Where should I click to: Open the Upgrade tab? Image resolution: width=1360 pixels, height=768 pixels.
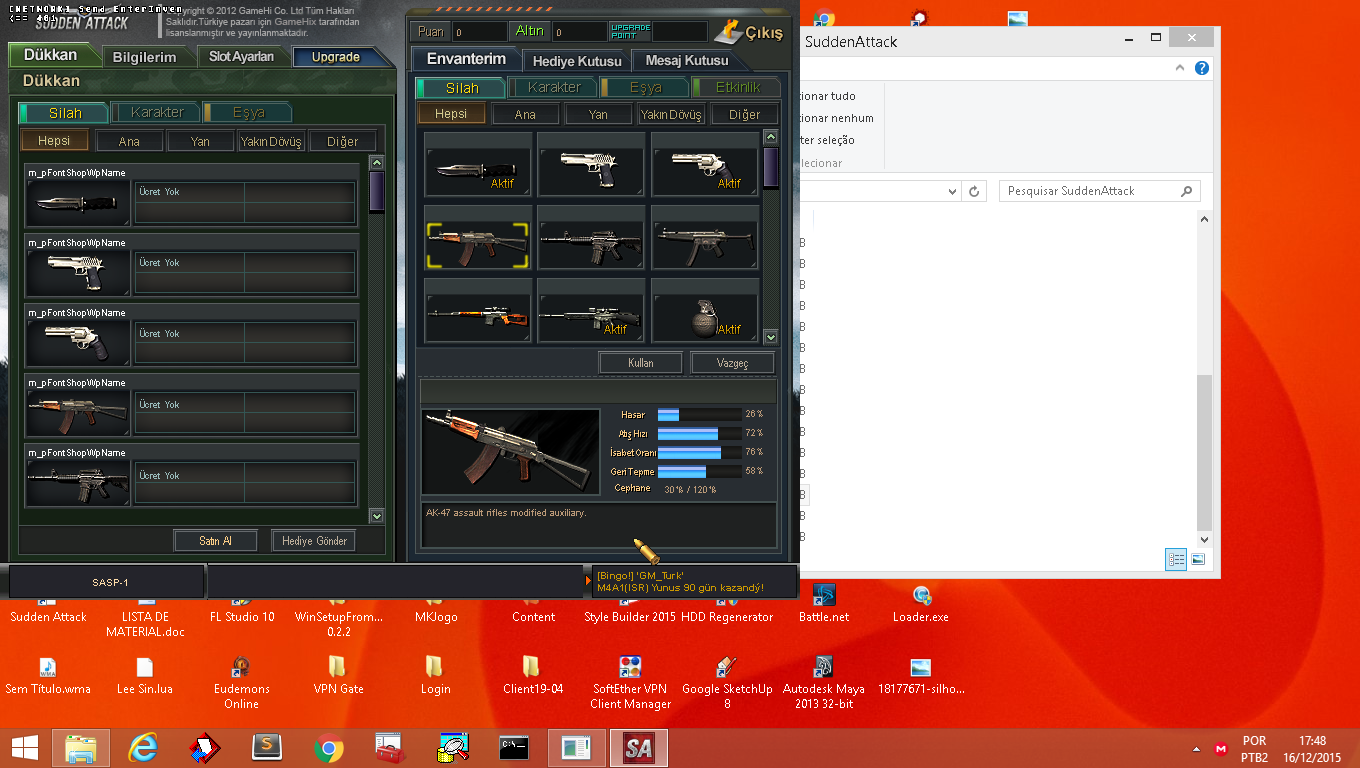click(336, 57)
